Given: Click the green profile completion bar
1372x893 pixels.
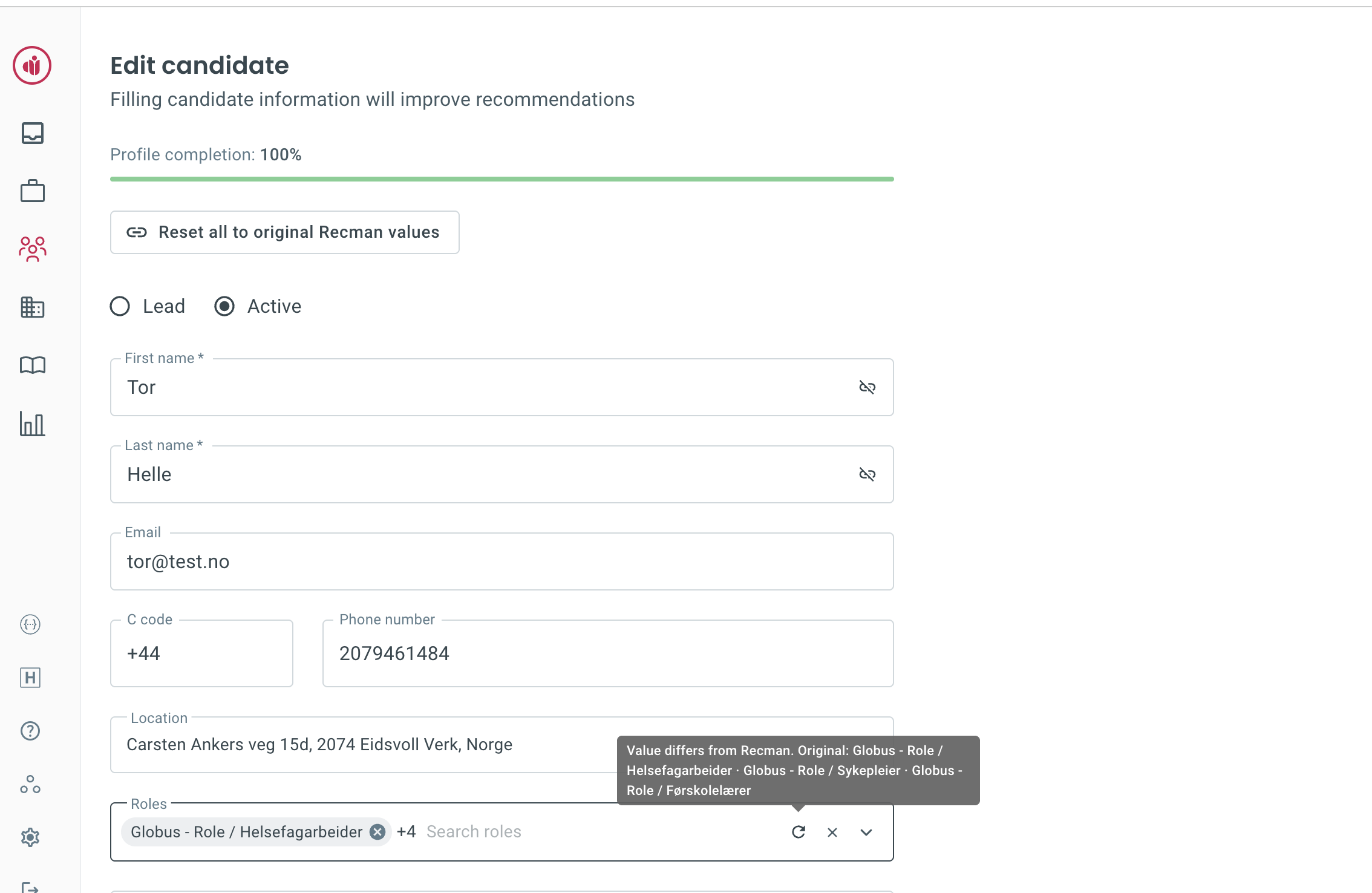Looking at the screenshot, I should (x=501, y=178).
